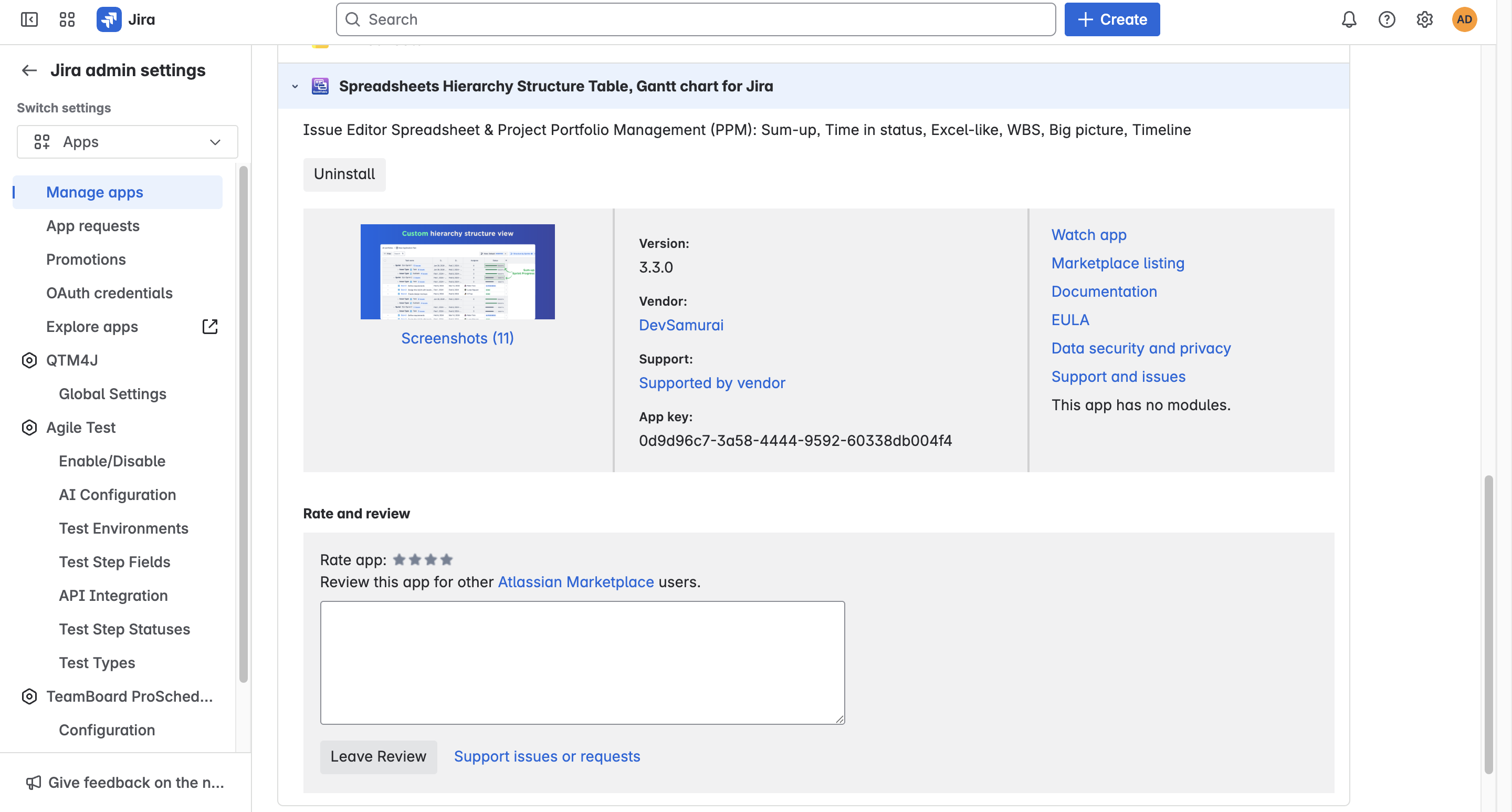Go back using Jira admin settings arrow
The image size is (1512, 812).
[x=29, y=70]
